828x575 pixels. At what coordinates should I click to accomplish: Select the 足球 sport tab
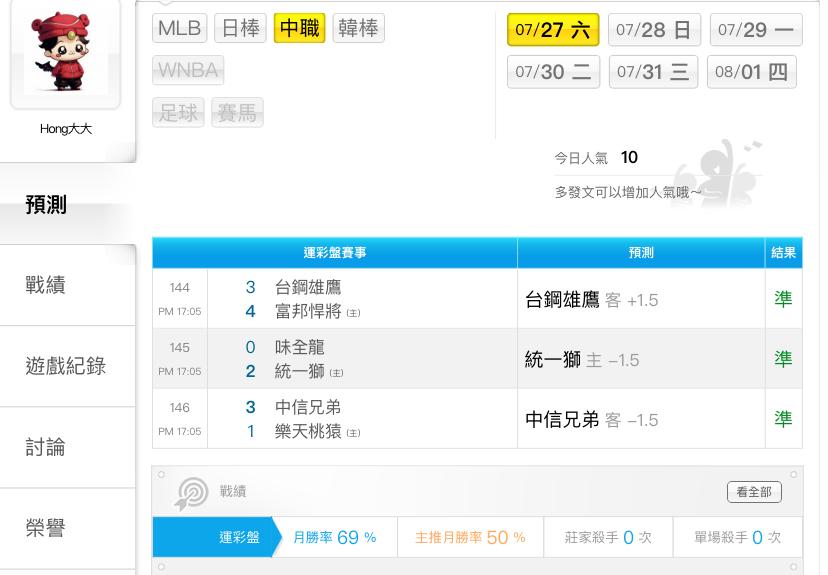point(178,112)
